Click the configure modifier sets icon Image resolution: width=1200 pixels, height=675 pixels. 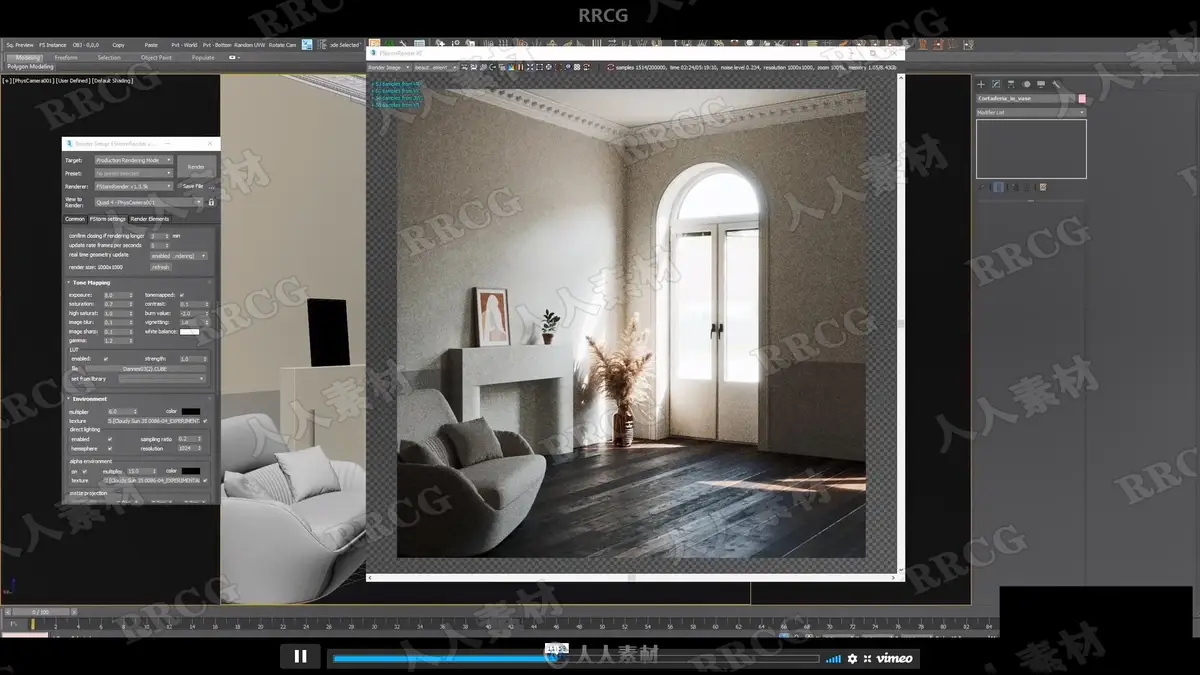click(1043, 187)
